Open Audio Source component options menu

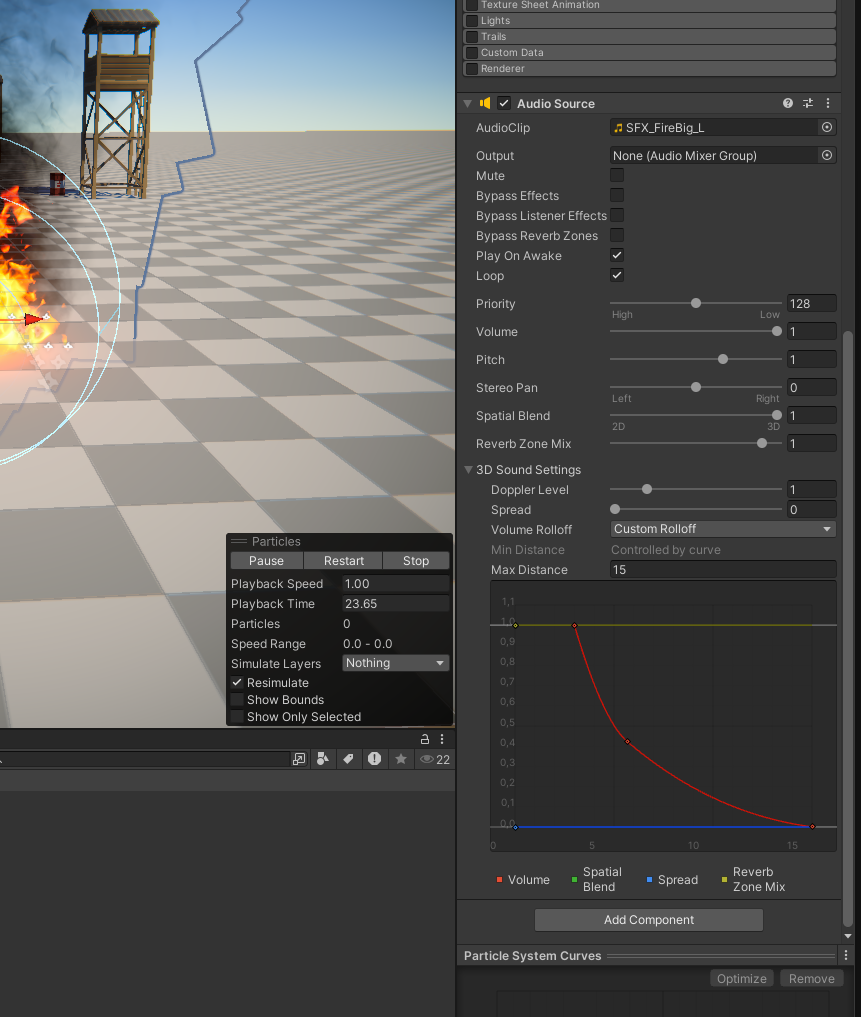click(828, 103)
